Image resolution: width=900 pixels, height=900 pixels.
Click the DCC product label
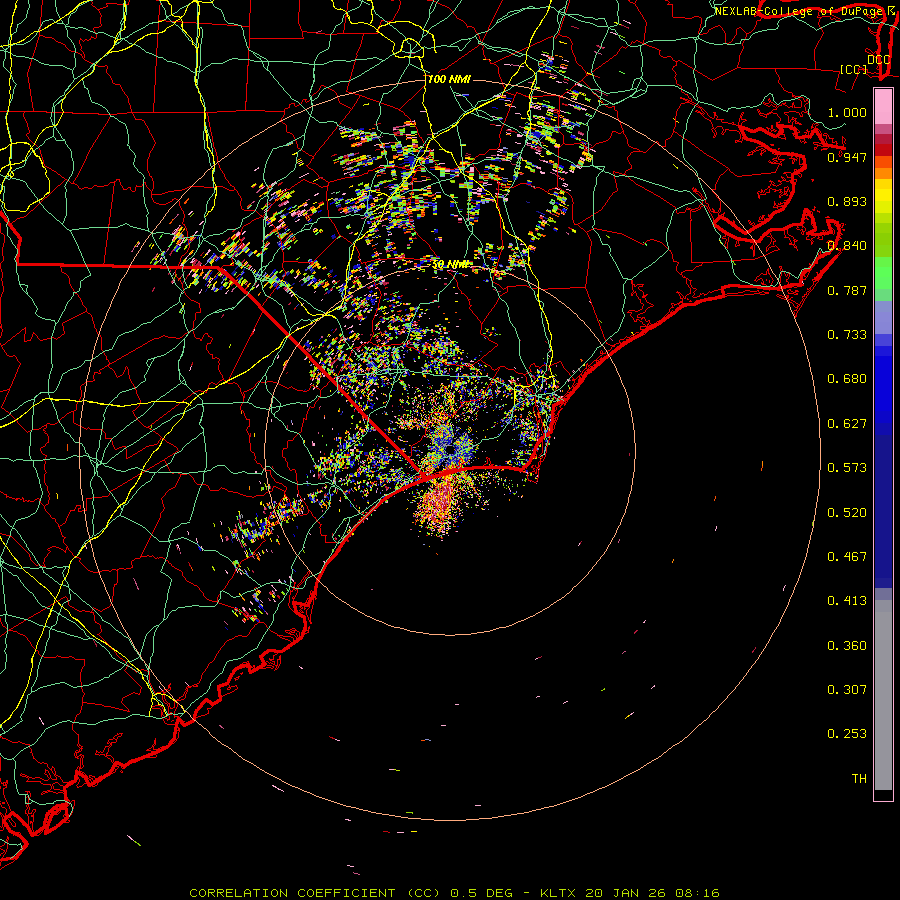click(878, 60)
